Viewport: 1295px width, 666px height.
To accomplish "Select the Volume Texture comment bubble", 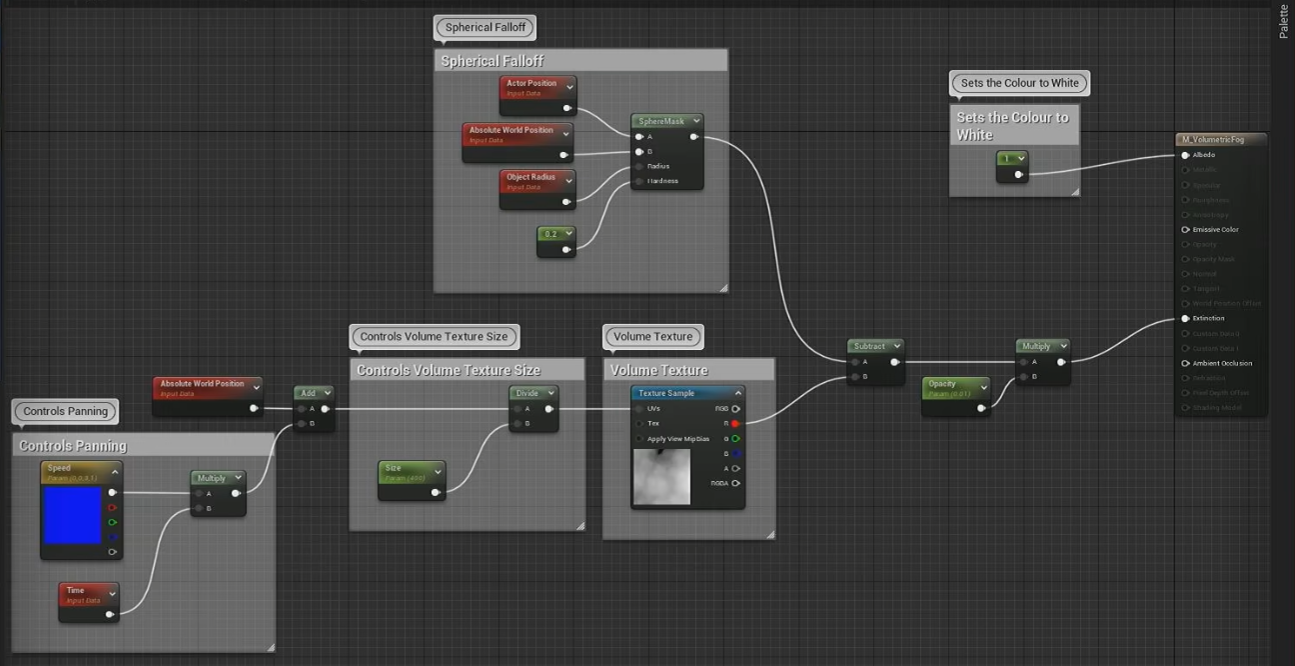I will 653,337.
